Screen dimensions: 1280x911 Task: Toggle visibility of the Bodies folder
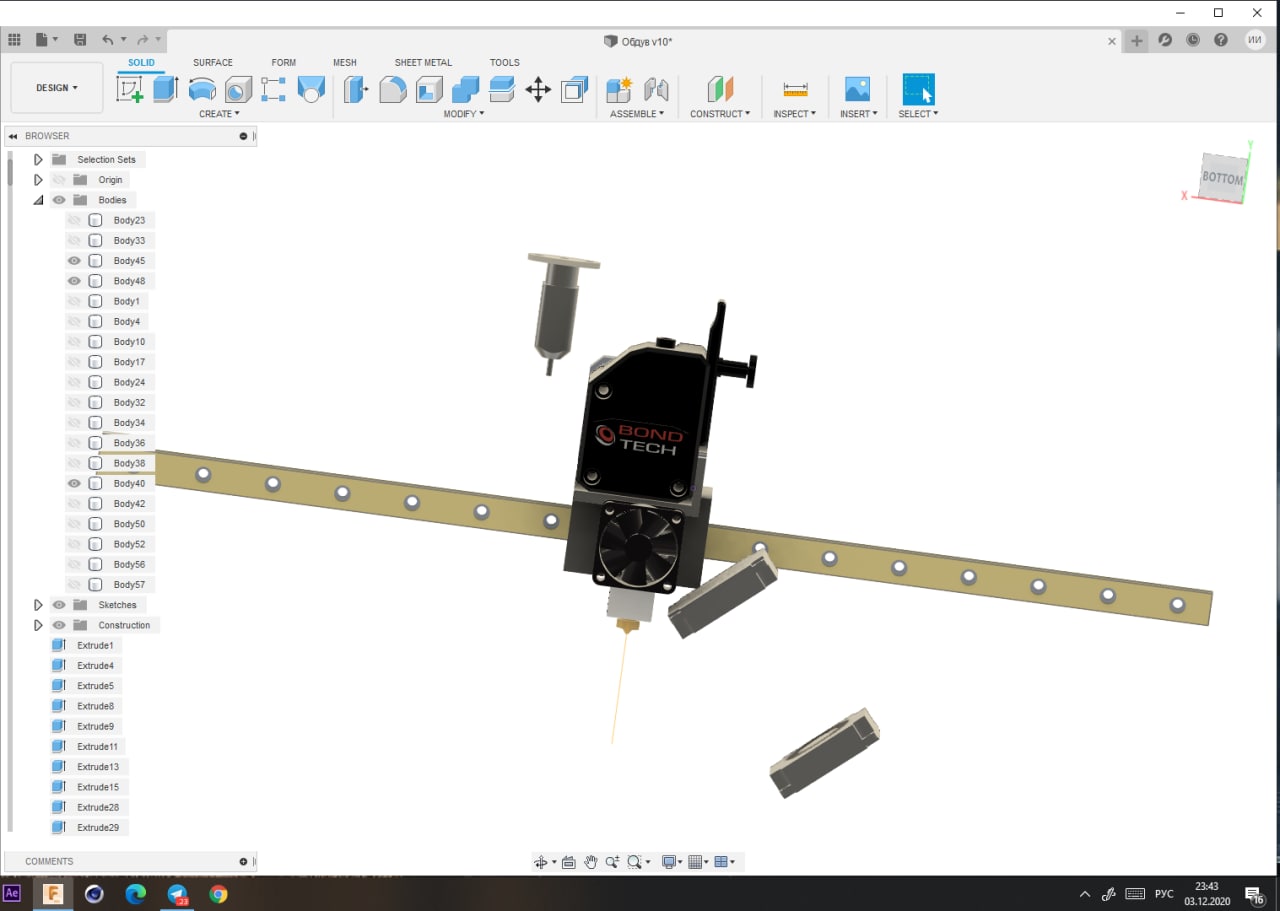(x=59, y=200)
